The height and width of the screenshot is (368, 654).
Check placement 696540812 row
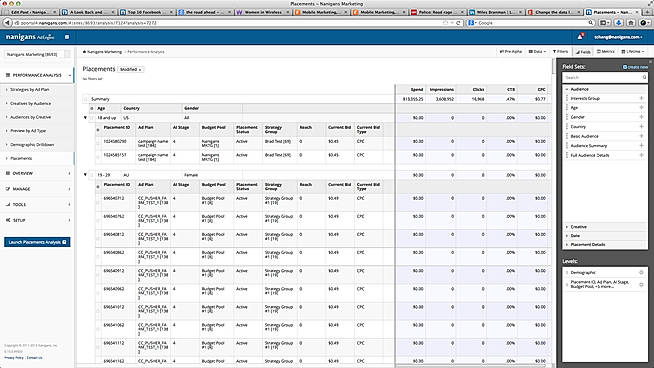pos(98,238)
